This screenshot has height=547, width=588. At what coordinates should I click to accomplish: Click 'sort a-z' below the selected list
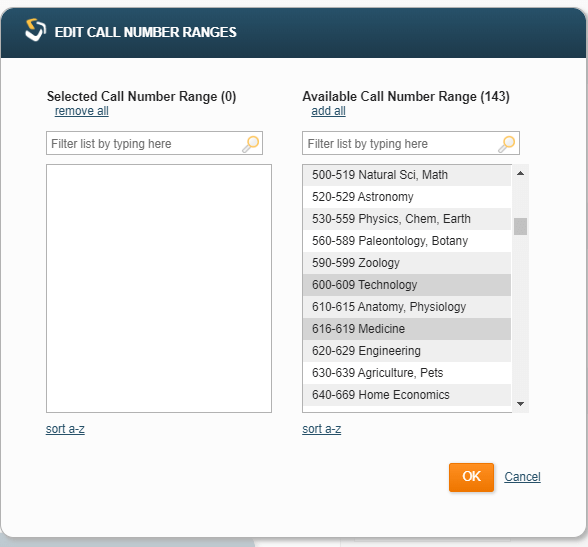pyautogui.click(x=65, y=429)
